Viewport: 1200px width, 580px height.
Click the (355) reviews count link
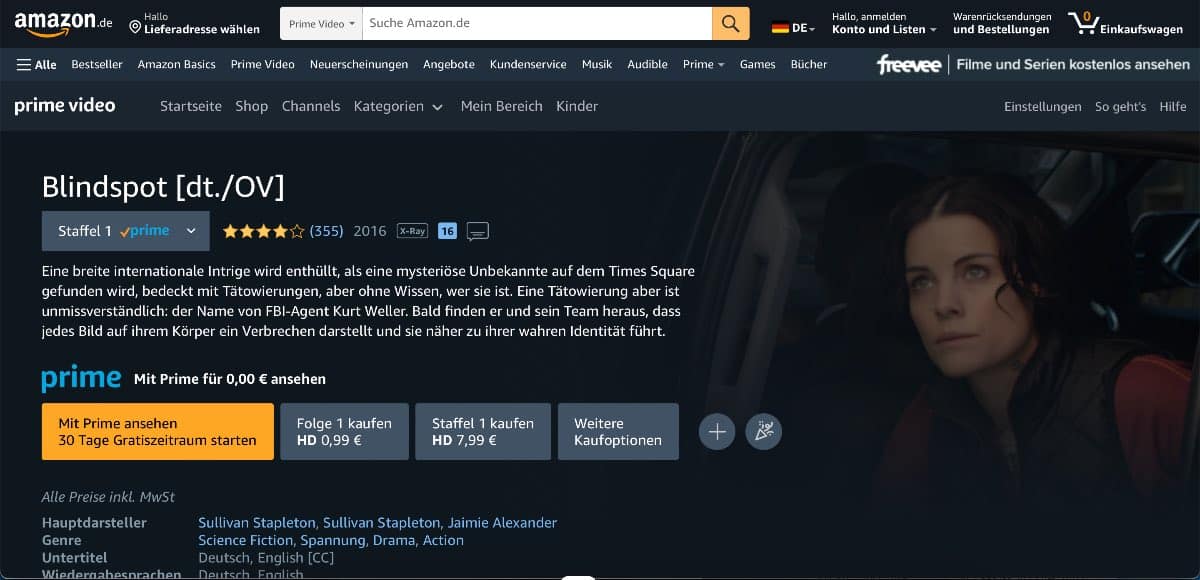(326, 231)
